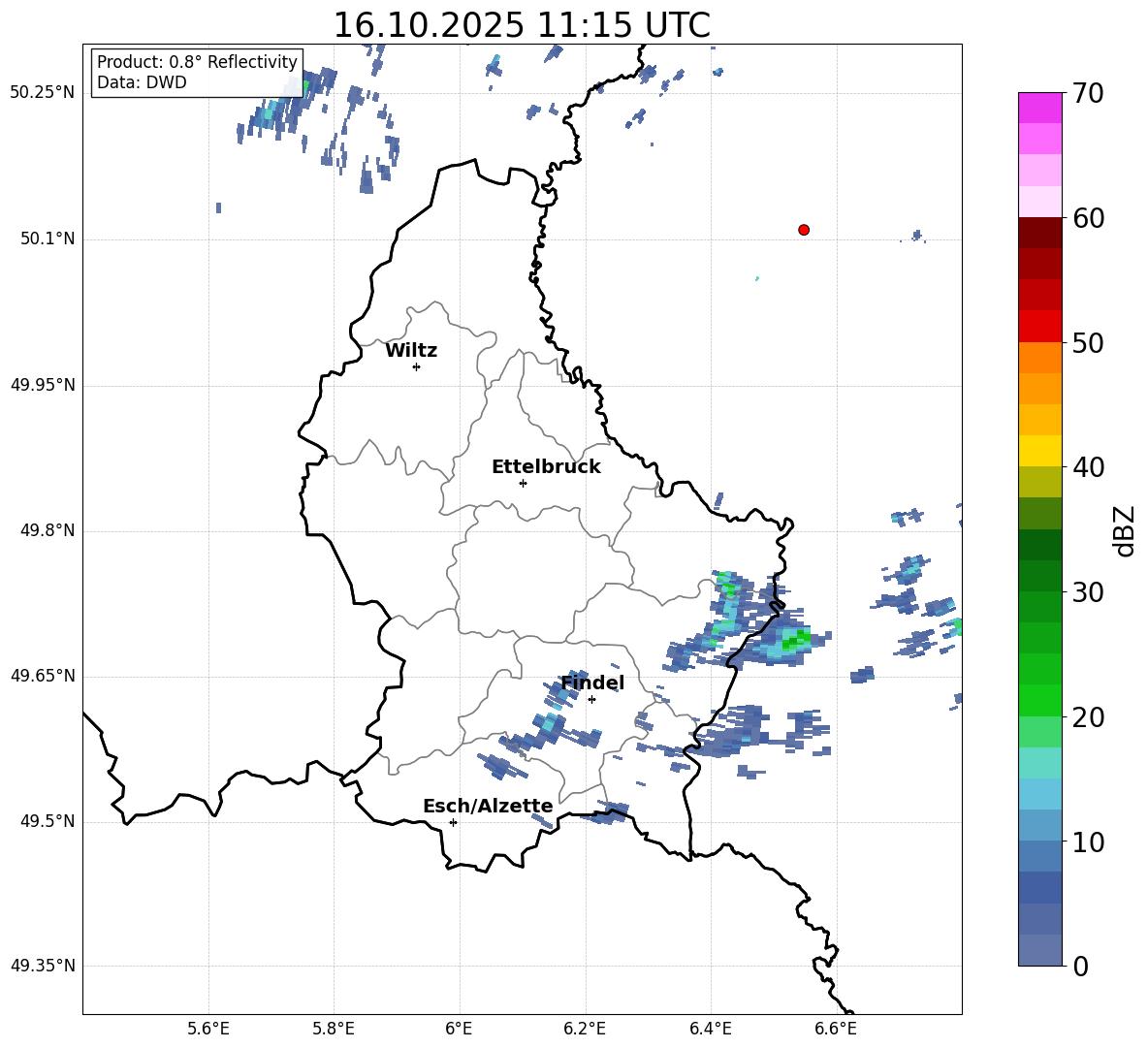
Task: Click the Findel station cross marker
Action: tap(591, 699)
